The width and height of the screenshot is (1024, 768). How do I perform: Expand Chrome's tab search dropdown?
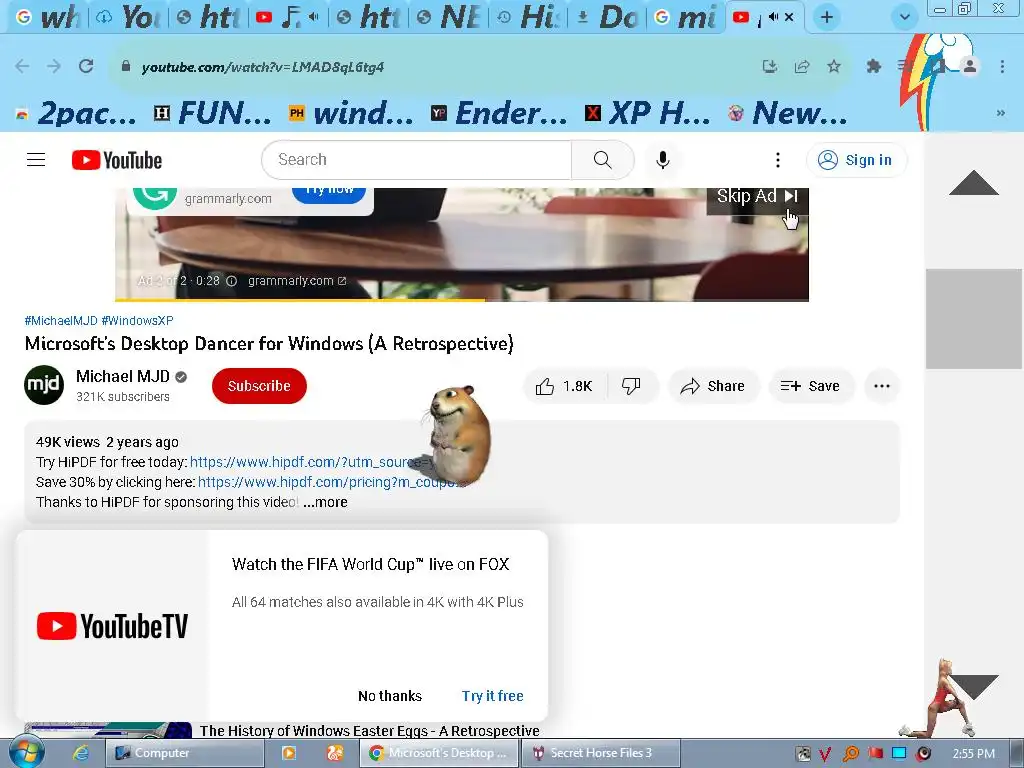904,18
